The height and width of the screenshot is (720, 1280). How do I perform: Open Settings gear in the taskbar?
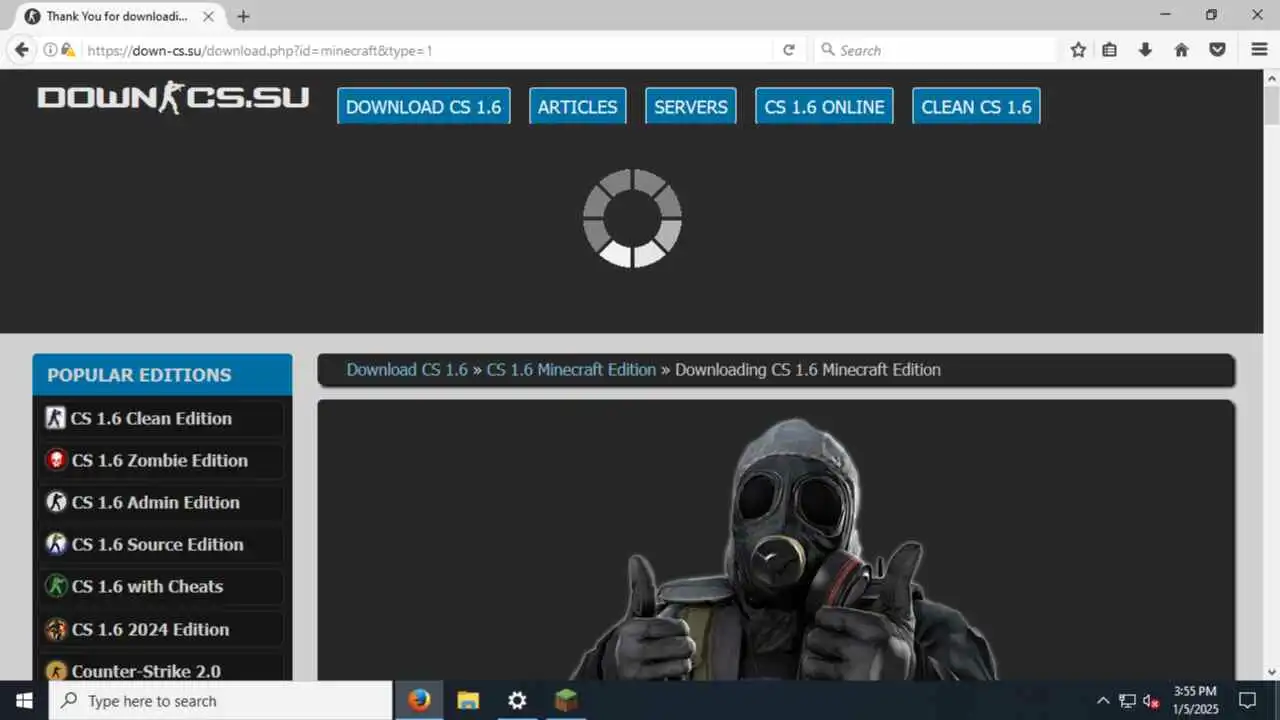coord(517,701)
